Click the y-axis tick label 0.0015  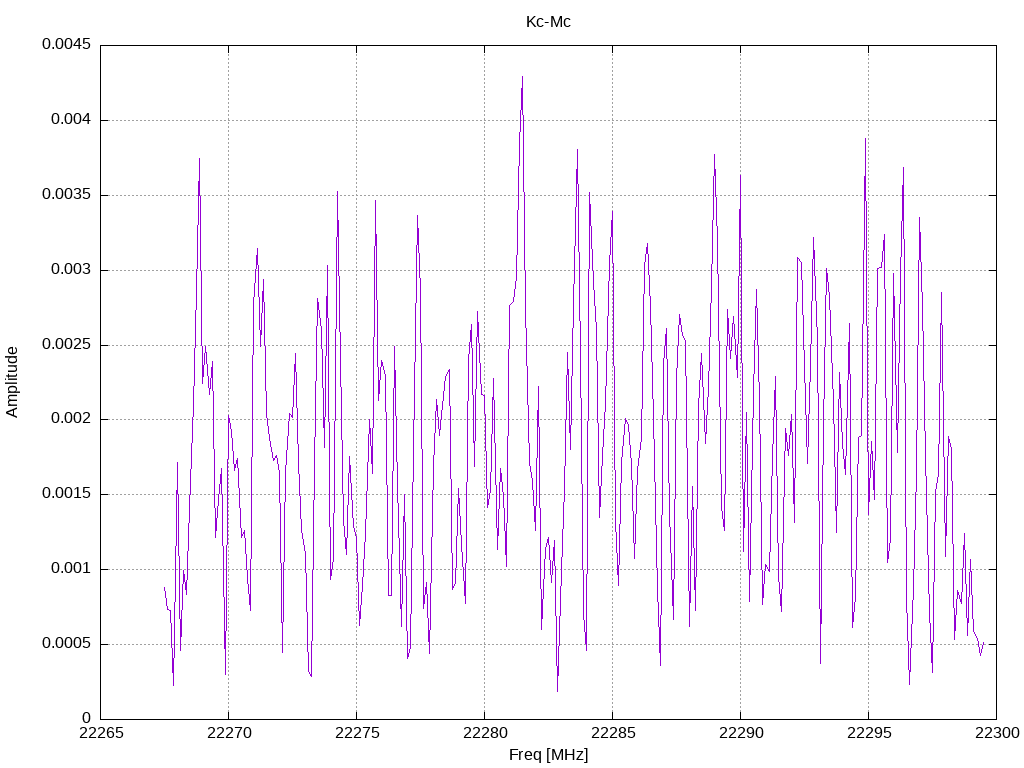[67, 494]
